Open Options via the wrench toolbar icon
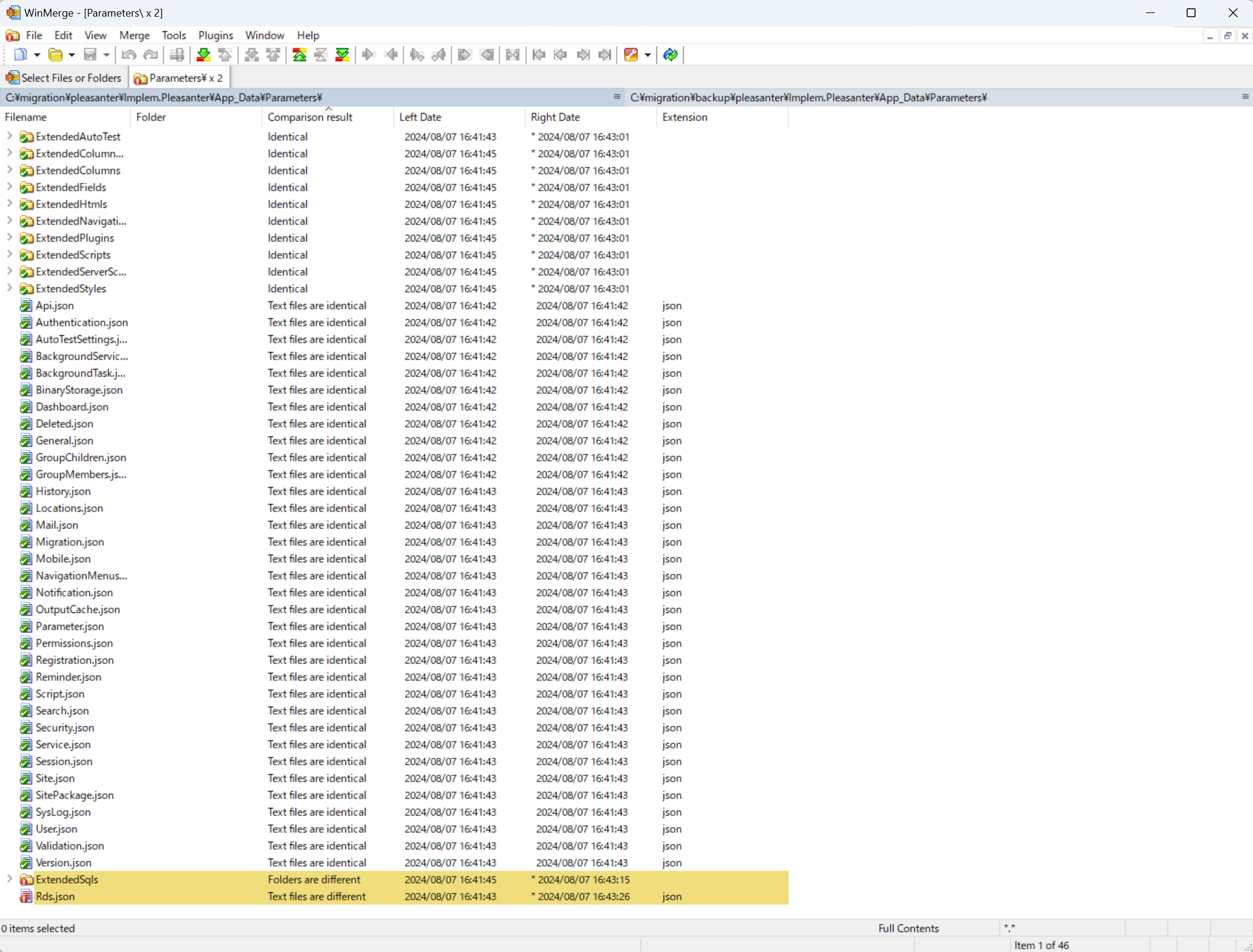Screen dimensions: 1253x952 click(631, 55)
